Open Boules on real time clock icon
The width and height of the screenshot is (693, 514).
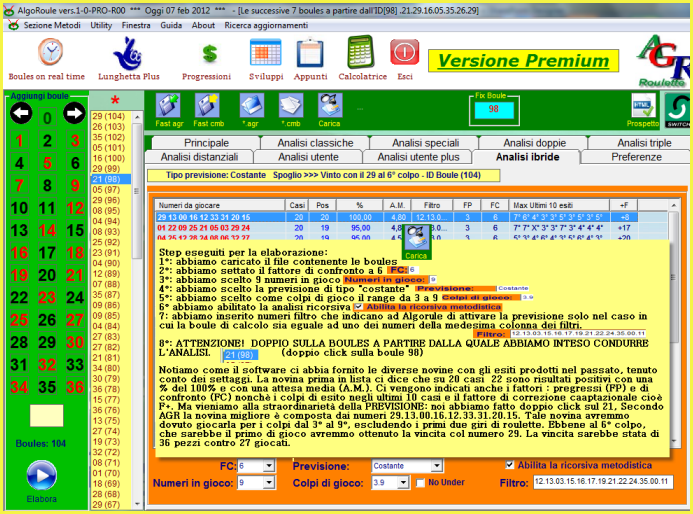tap(49, 53)
